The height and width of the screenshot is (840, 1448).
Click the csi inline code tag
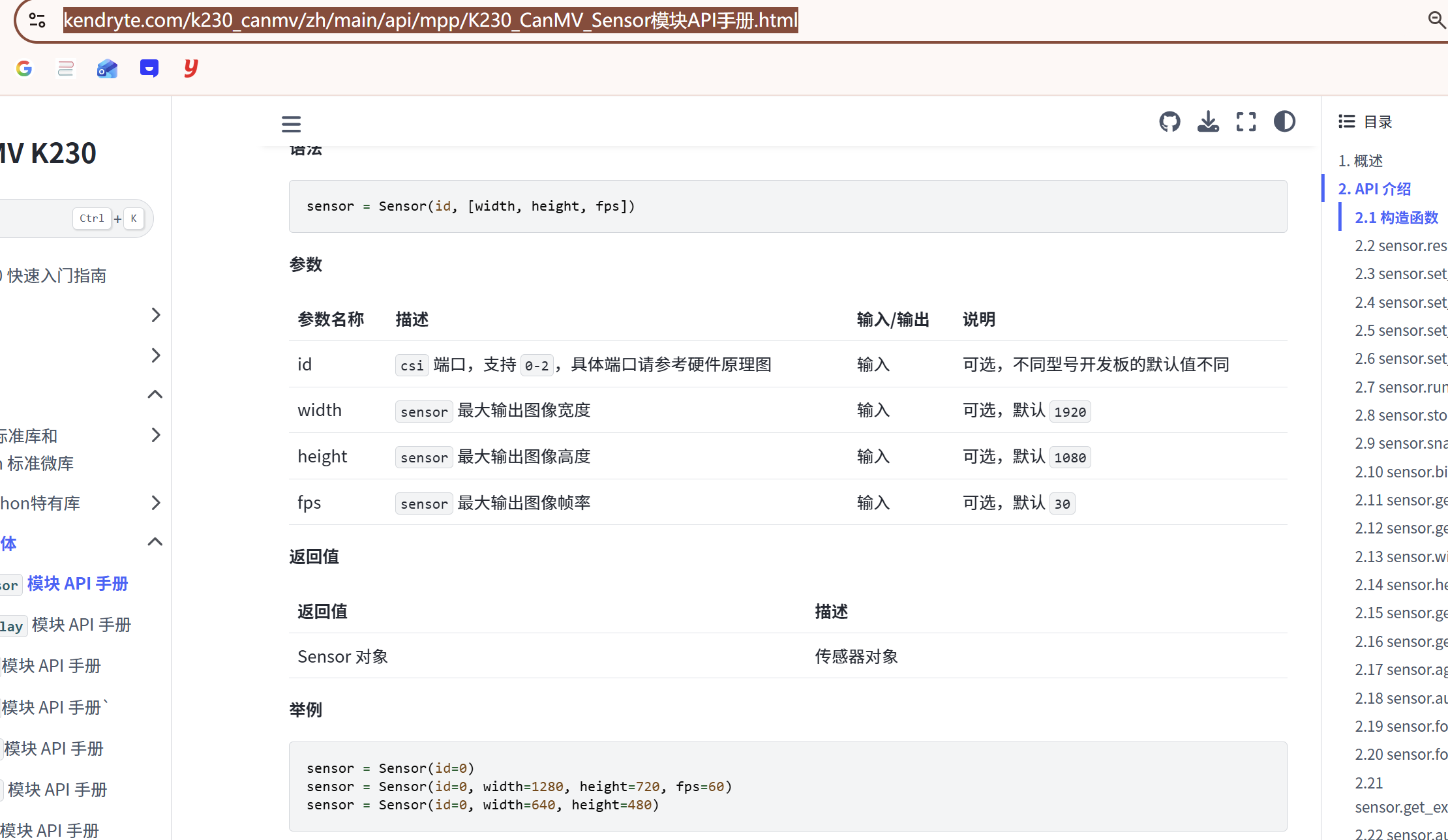coord(412,365)
